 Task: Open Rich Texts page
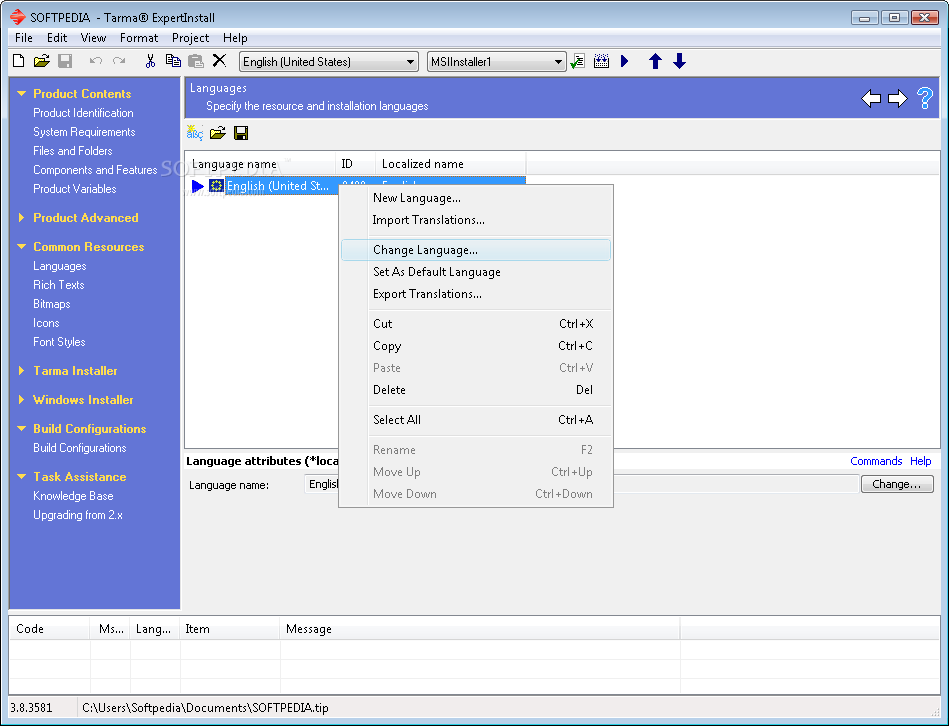click(x=59, y=284)
